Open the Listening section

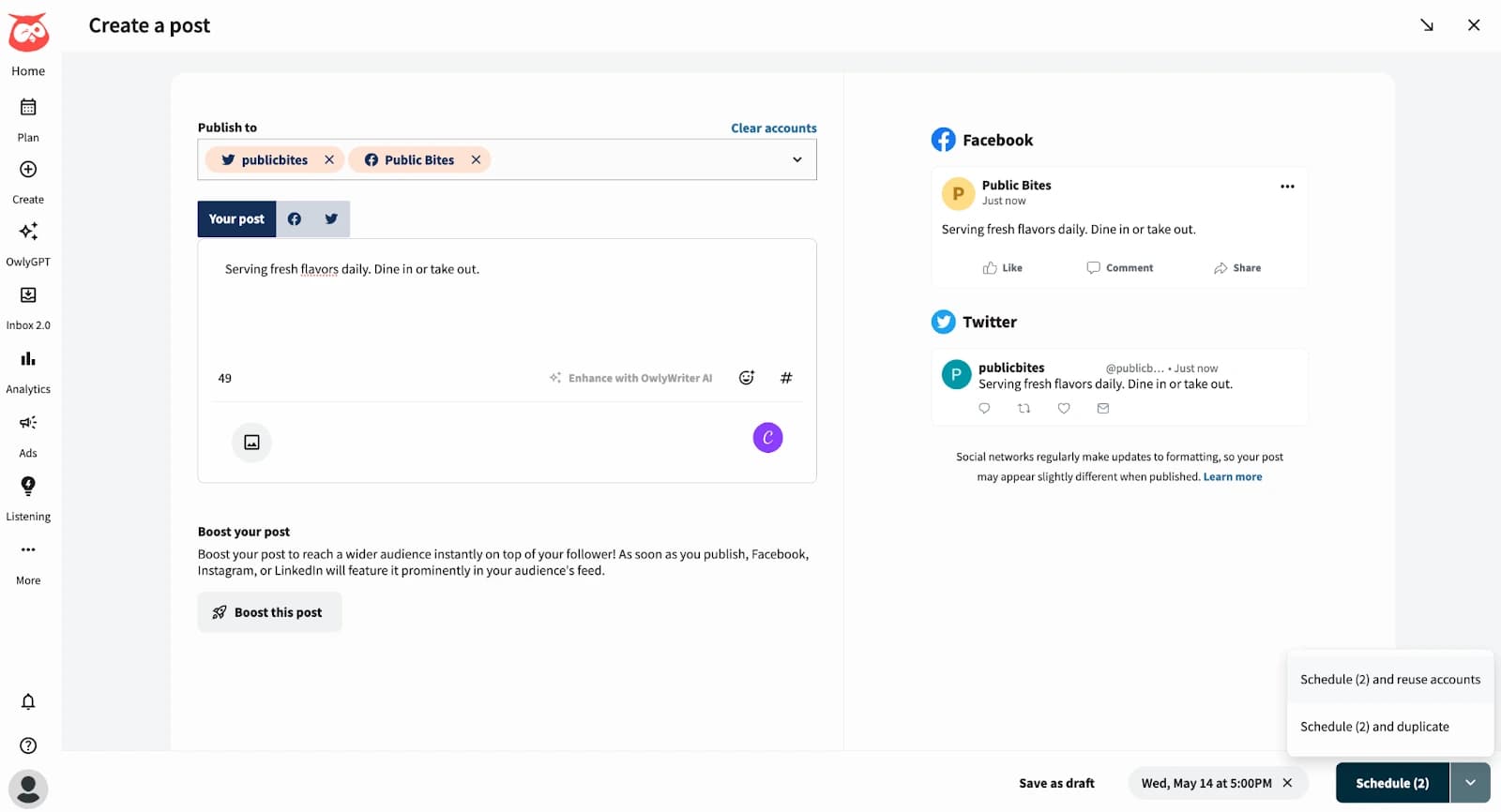tap(28, 497)
